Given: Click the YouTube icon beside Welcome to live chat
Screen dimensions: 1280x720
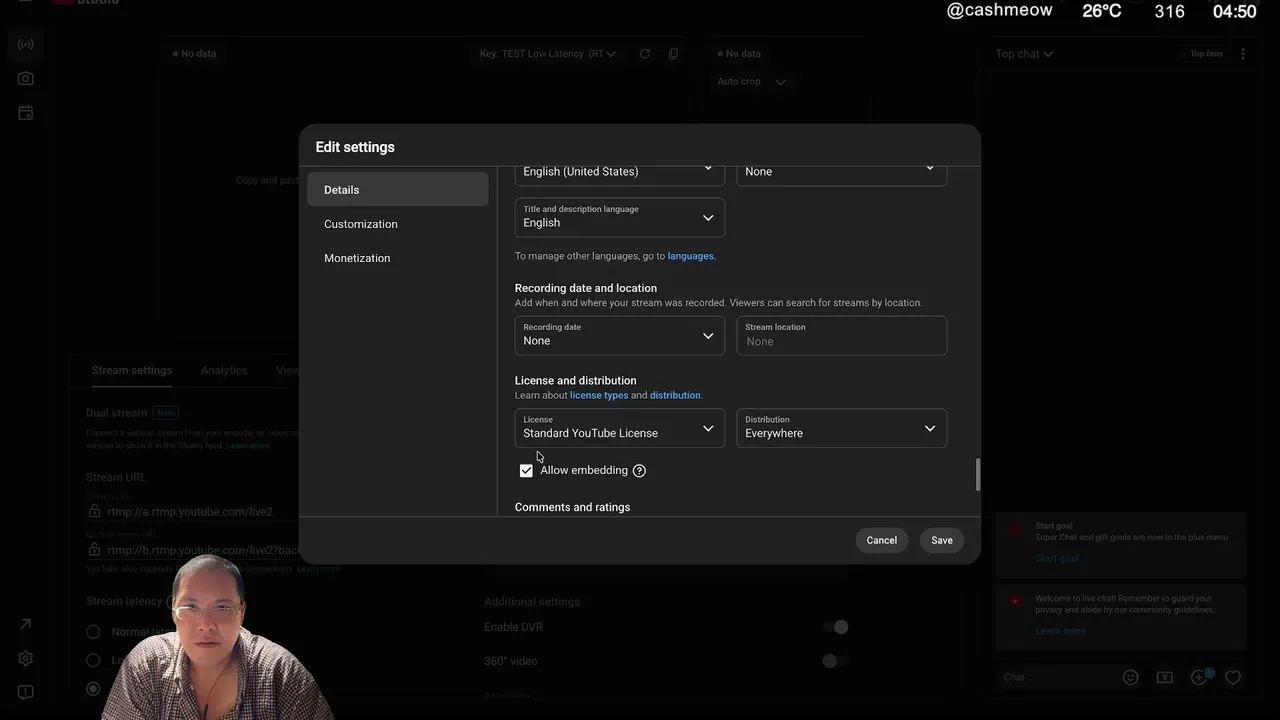Looking at the screenshot, I should [x=1016, y=601].
